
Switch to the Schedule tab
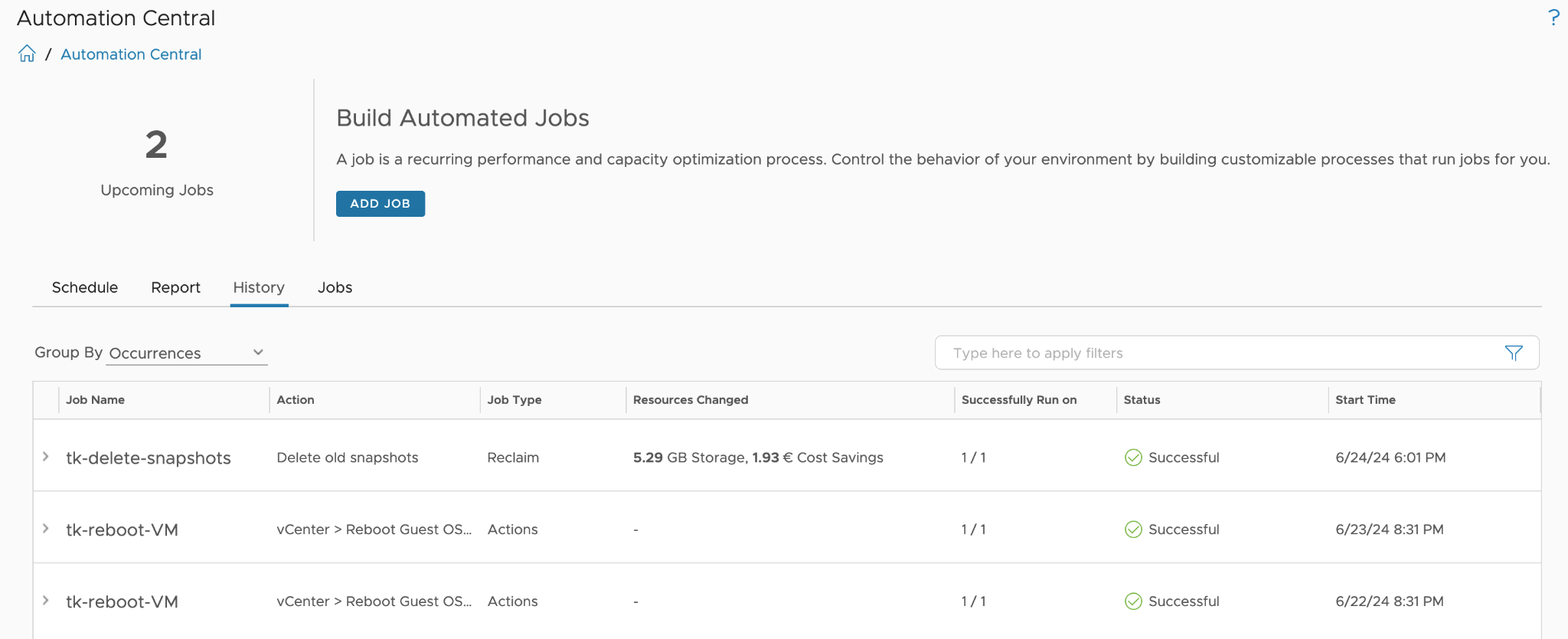85,287
